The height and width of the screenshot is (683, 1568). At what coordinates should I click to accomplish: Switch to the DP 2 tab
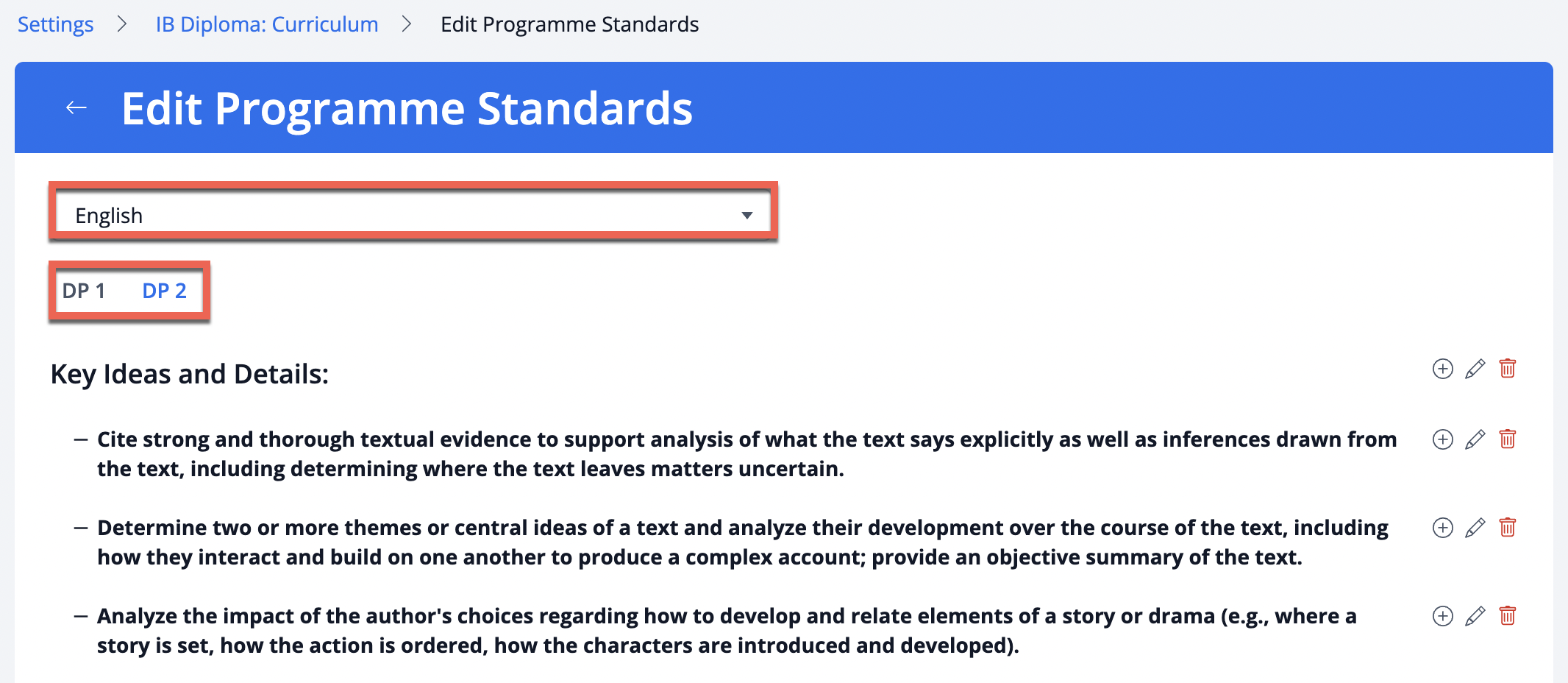click(164, 291)
